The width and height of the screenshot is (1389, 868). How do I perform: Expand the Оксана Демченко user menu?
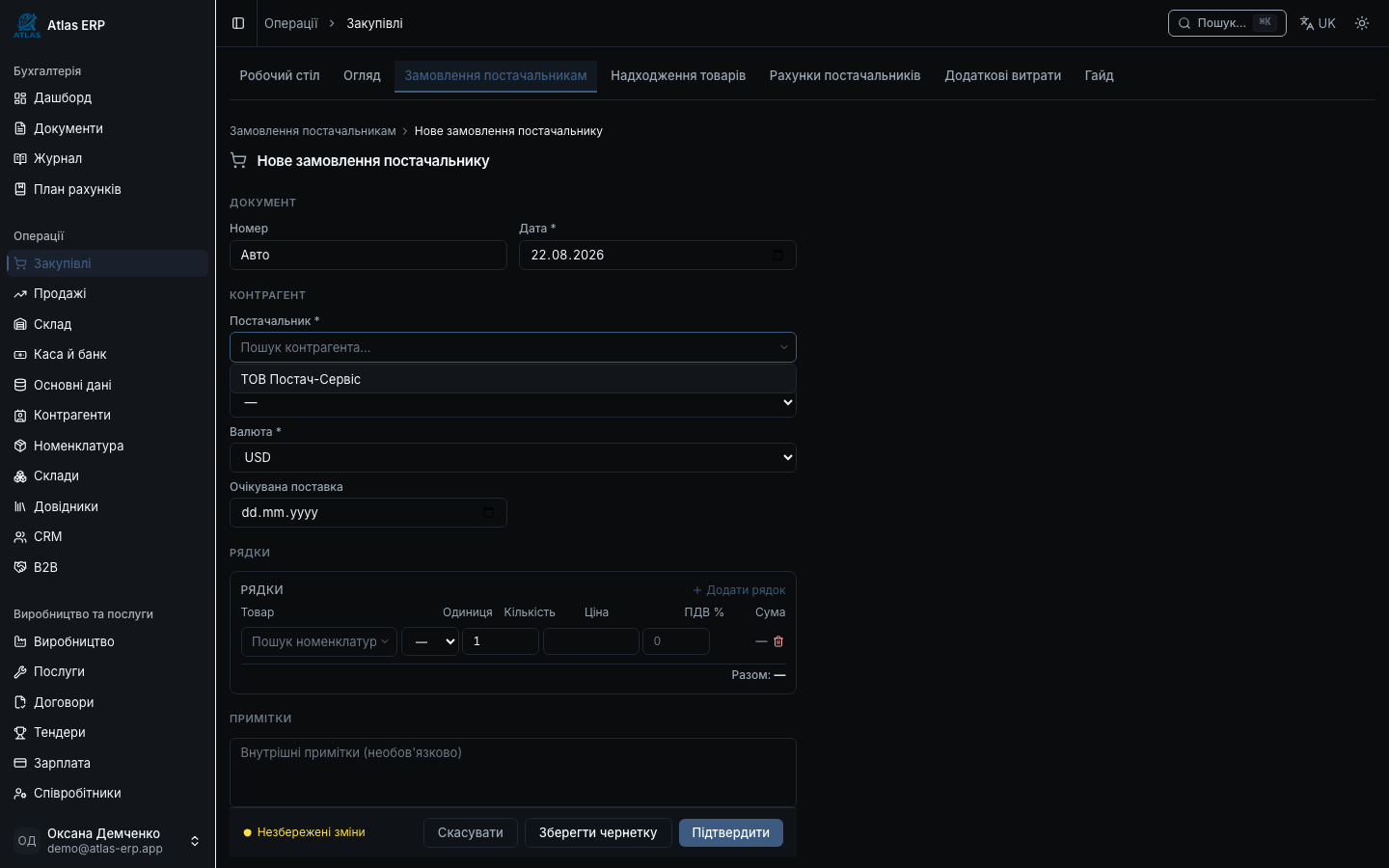coord(107,841)
